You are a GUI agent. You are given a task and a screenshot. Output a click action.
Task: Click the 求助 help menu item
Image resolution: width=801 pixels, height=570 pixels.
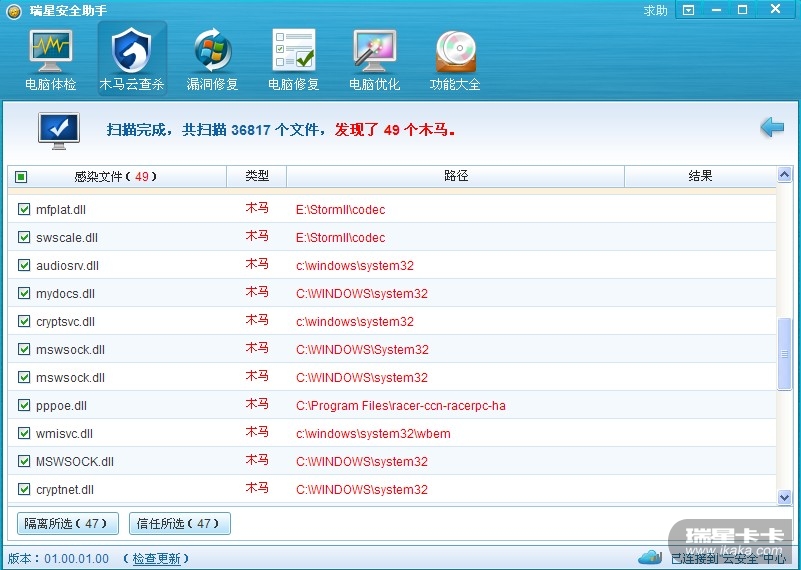[x=655, y=10]
